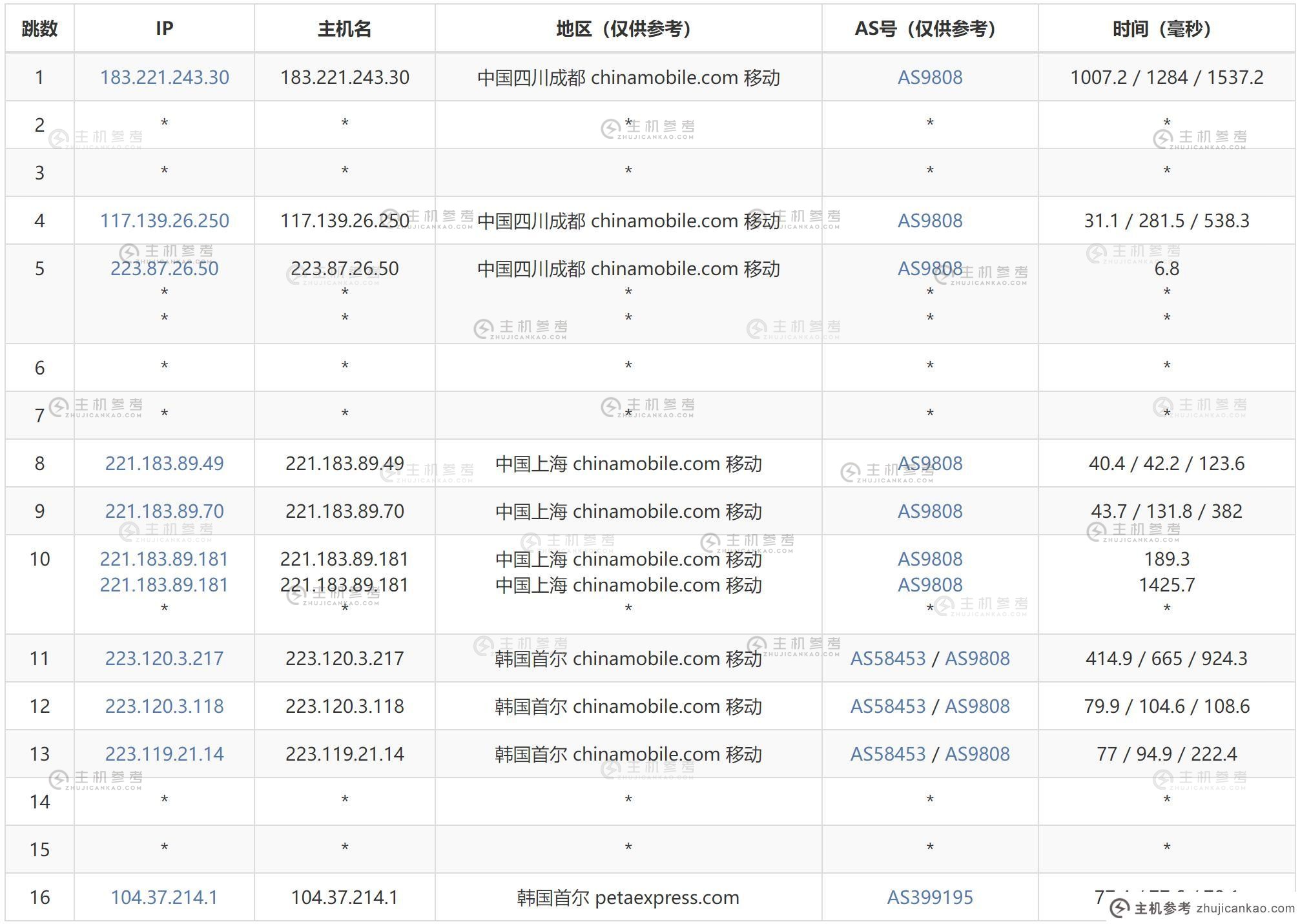This screenshot has width=1300, height=924.
Task: Click time value 1425.7 in hop 10
Action: (x=1166, y=585)
